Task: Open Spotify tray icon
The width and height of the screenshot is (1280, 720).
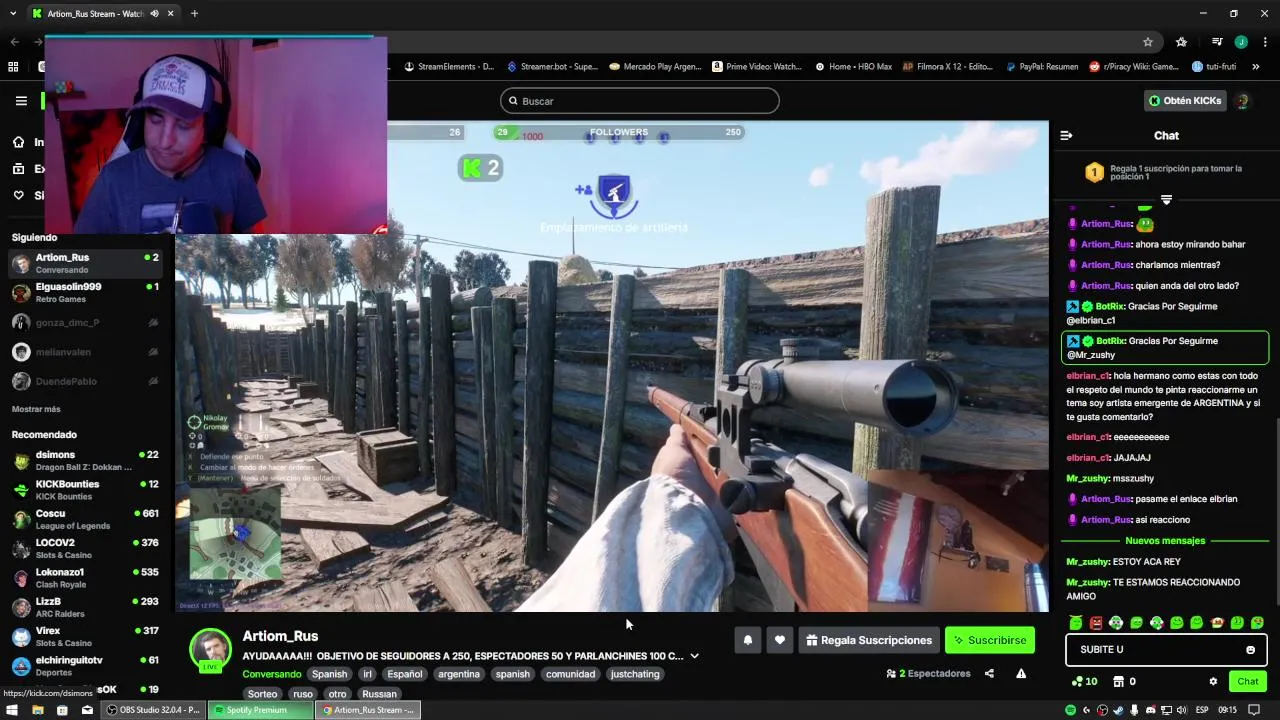Action: (1071, 710)
